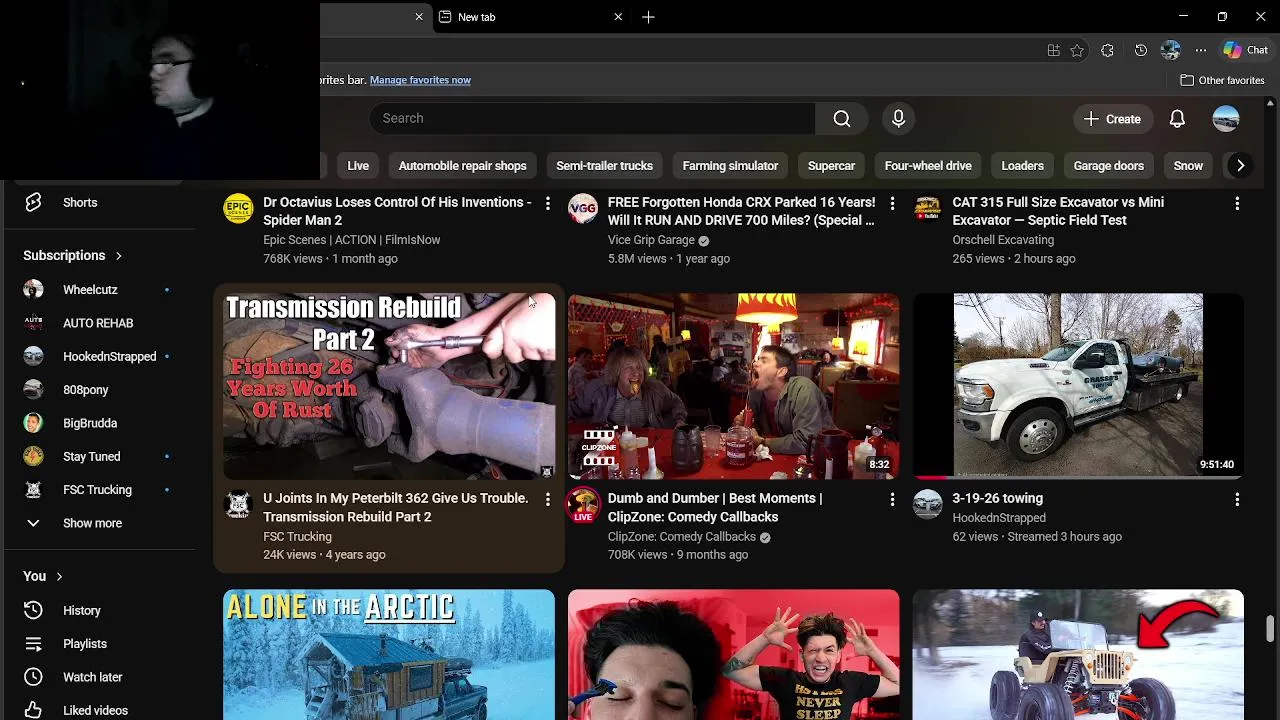Open Liked videos thumbs-up icon
Image resolution: width=1280 pixels, height=720 pixels.
(x=33, y=710)
